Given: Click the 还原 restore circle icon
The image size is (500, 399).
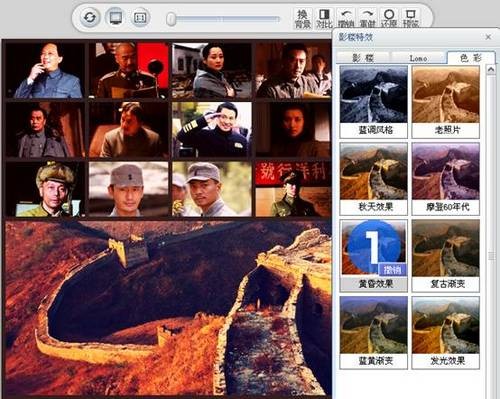Looking at the screenshot, I should [389, 19].
